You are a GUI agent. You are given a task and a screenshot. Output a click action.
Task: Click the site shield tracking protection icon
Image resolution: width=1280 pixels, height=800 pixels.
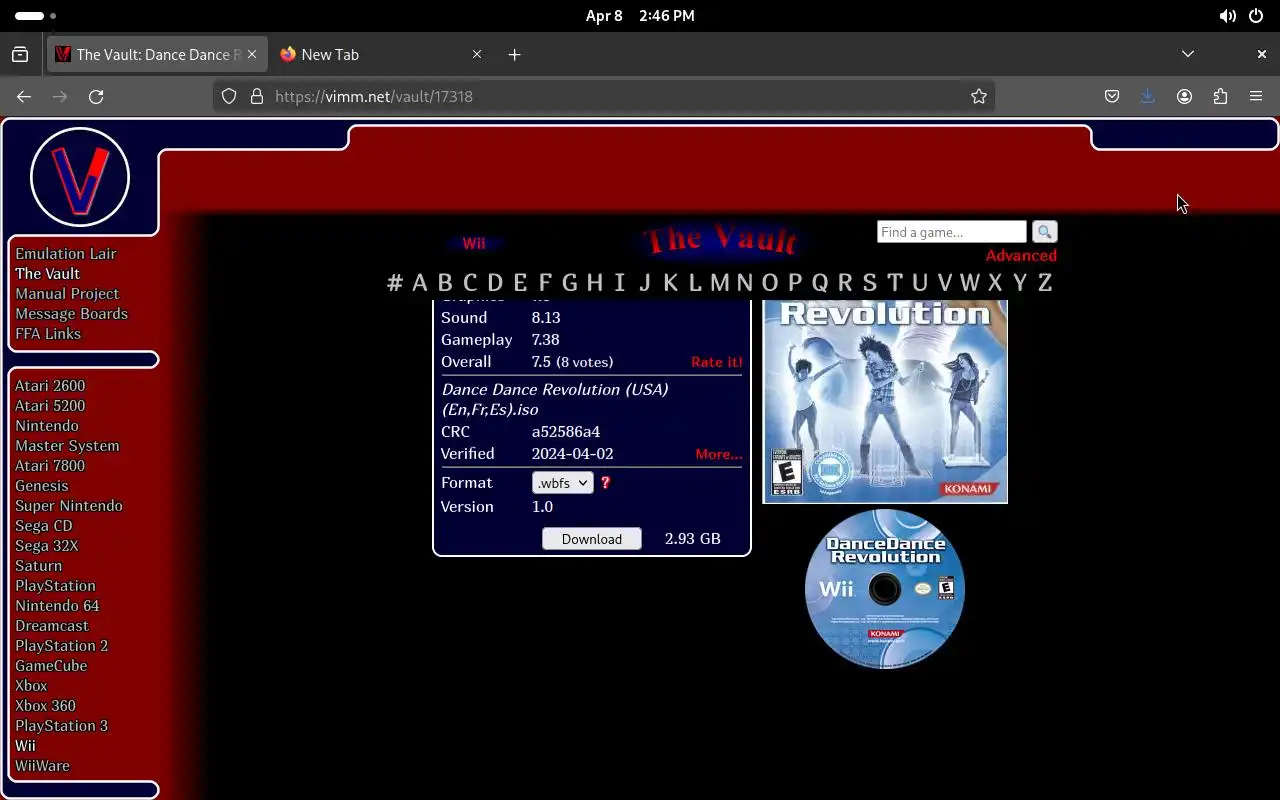point(229,96)
